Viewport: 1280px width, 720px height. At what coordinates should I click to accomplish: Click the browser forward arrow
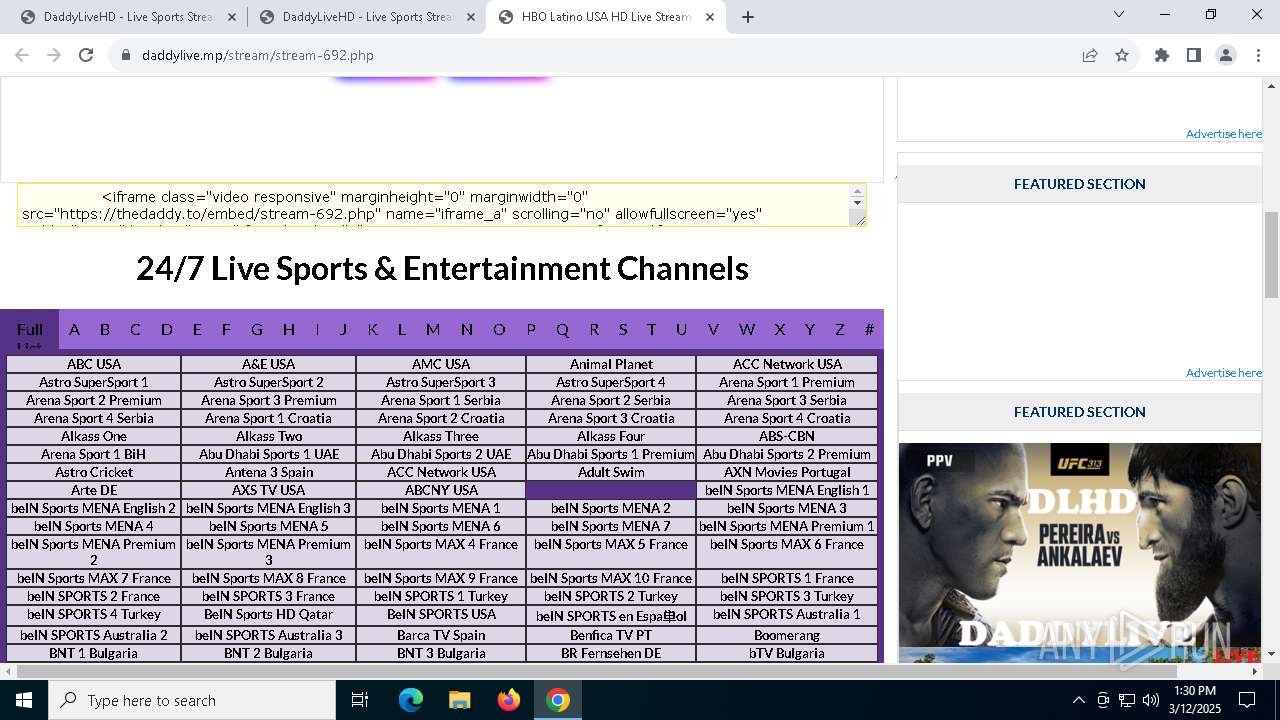pyautogui.click(x=54, y=55)
